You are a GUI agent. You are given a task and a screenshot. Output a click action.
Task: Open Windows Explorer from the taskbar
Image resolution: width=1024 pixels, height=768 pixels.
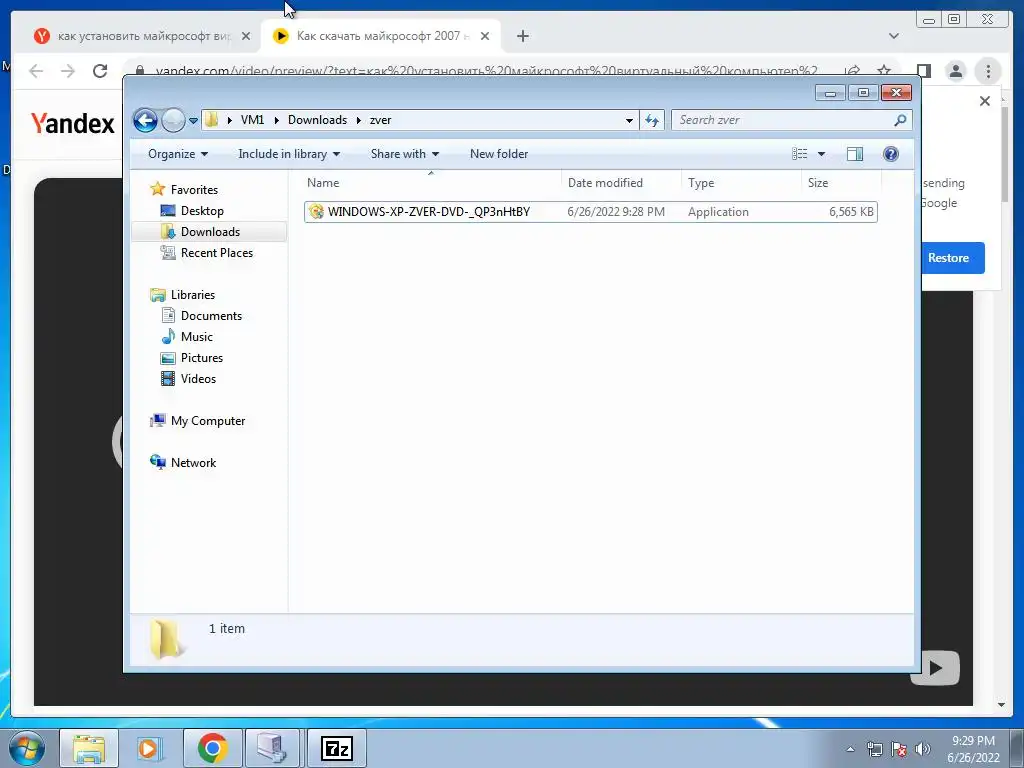tap(89, 748)
